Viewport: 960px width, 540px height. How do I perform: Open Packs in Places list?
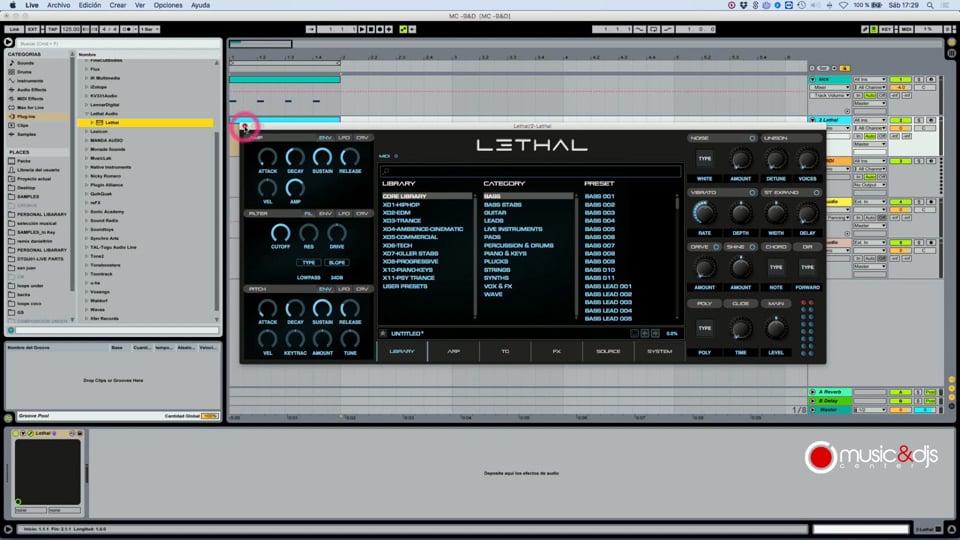click(23, 161)
